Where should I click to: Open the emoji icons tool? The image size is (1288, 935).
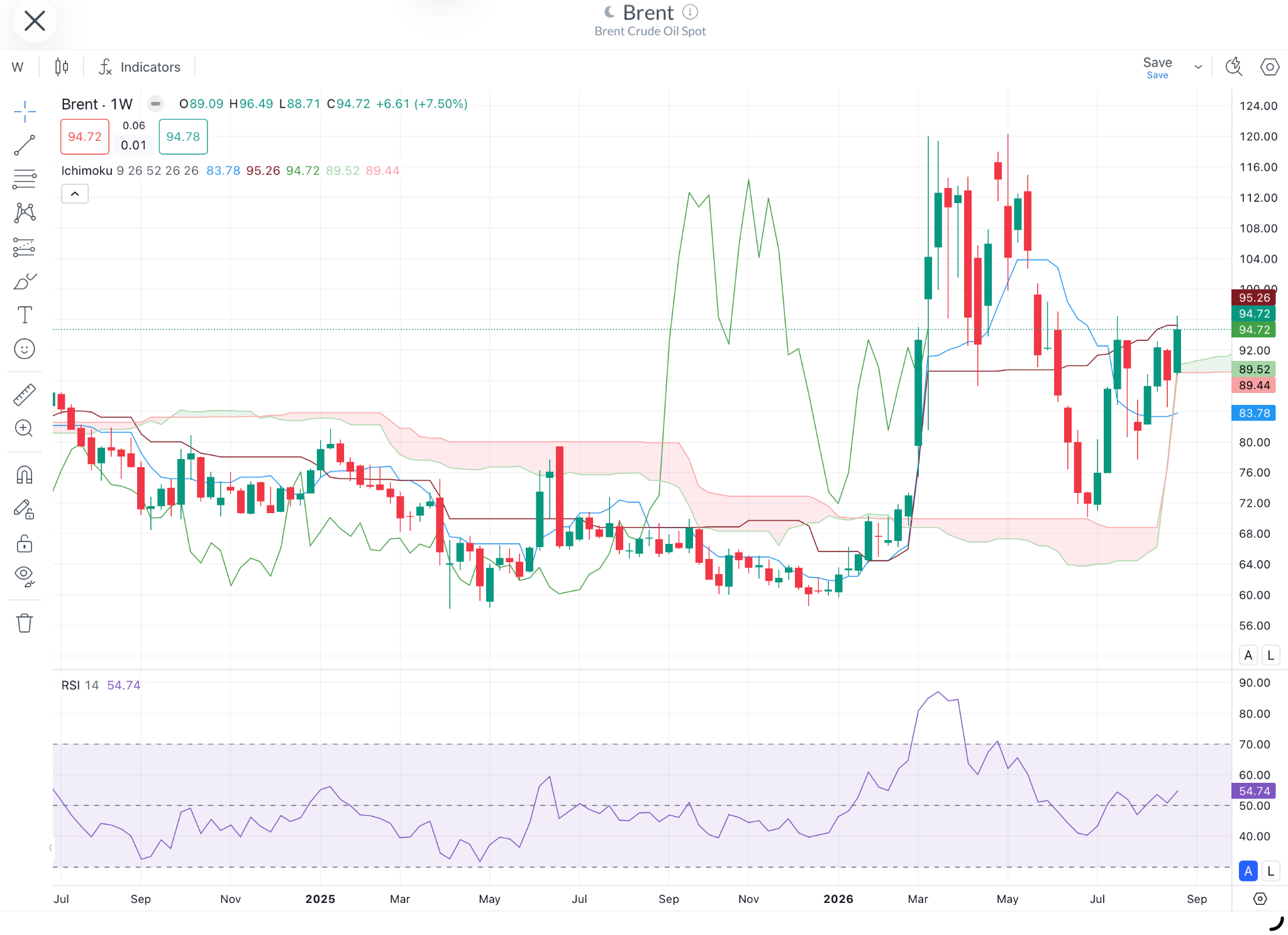25,349
